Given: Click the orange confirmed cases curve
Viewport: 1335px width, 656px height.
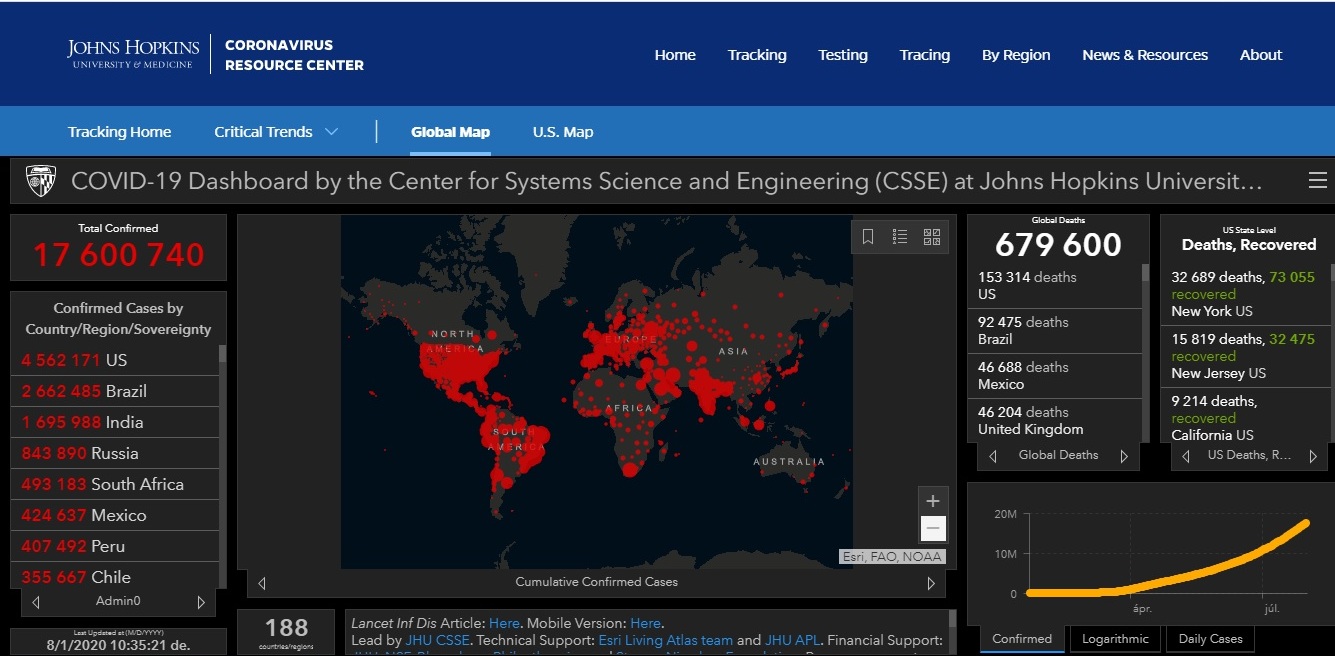Looking at the screenshot, I should tap(1170, 578).
